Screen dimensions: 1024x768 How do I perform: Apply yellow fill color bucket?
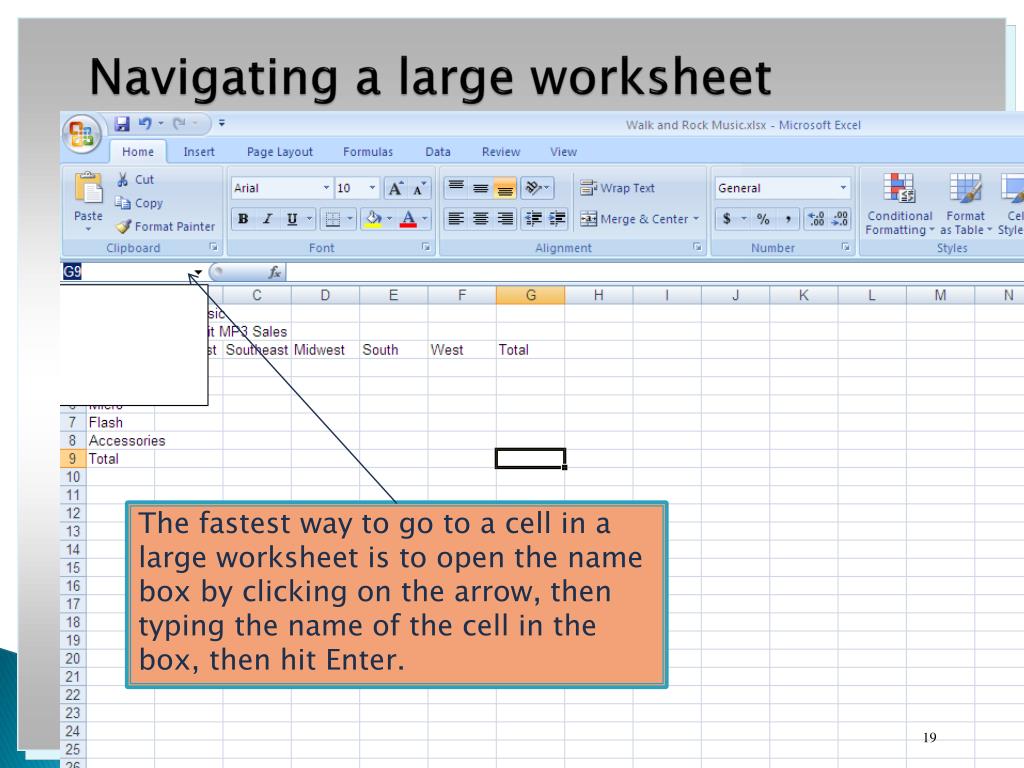click(x=374, y=219)
